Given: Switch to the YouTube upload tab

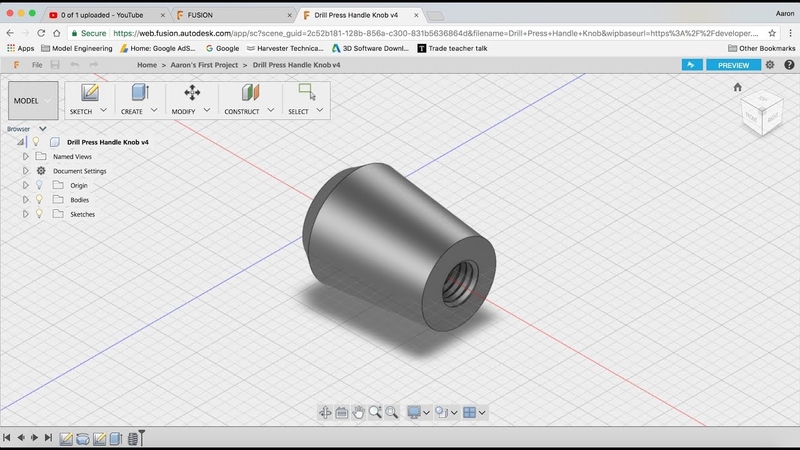Looking at the screenshot, I should tap(106, 15).
